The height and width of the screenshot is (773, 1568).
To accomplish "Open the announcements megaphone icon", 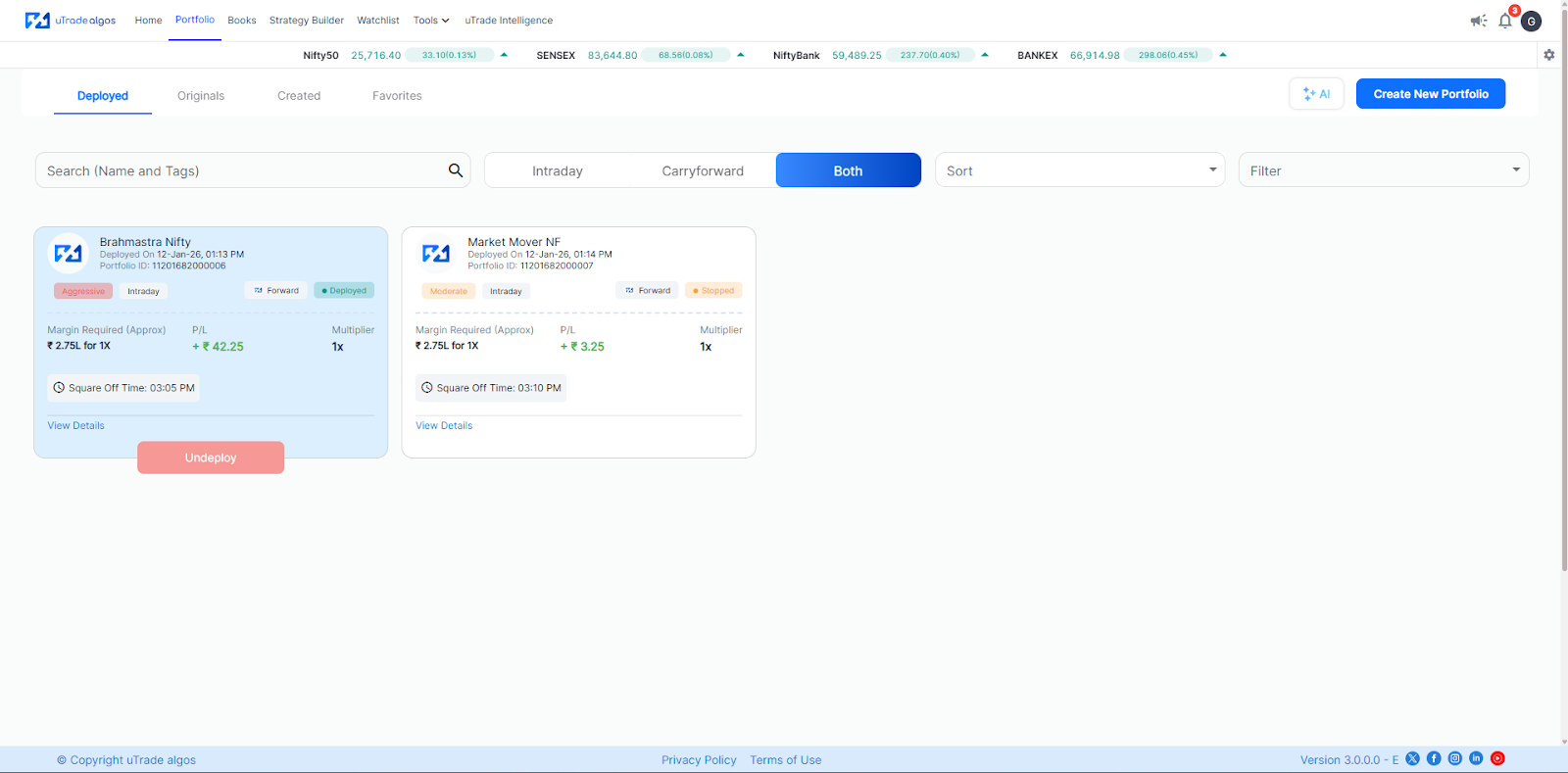I will point(1479,21).
